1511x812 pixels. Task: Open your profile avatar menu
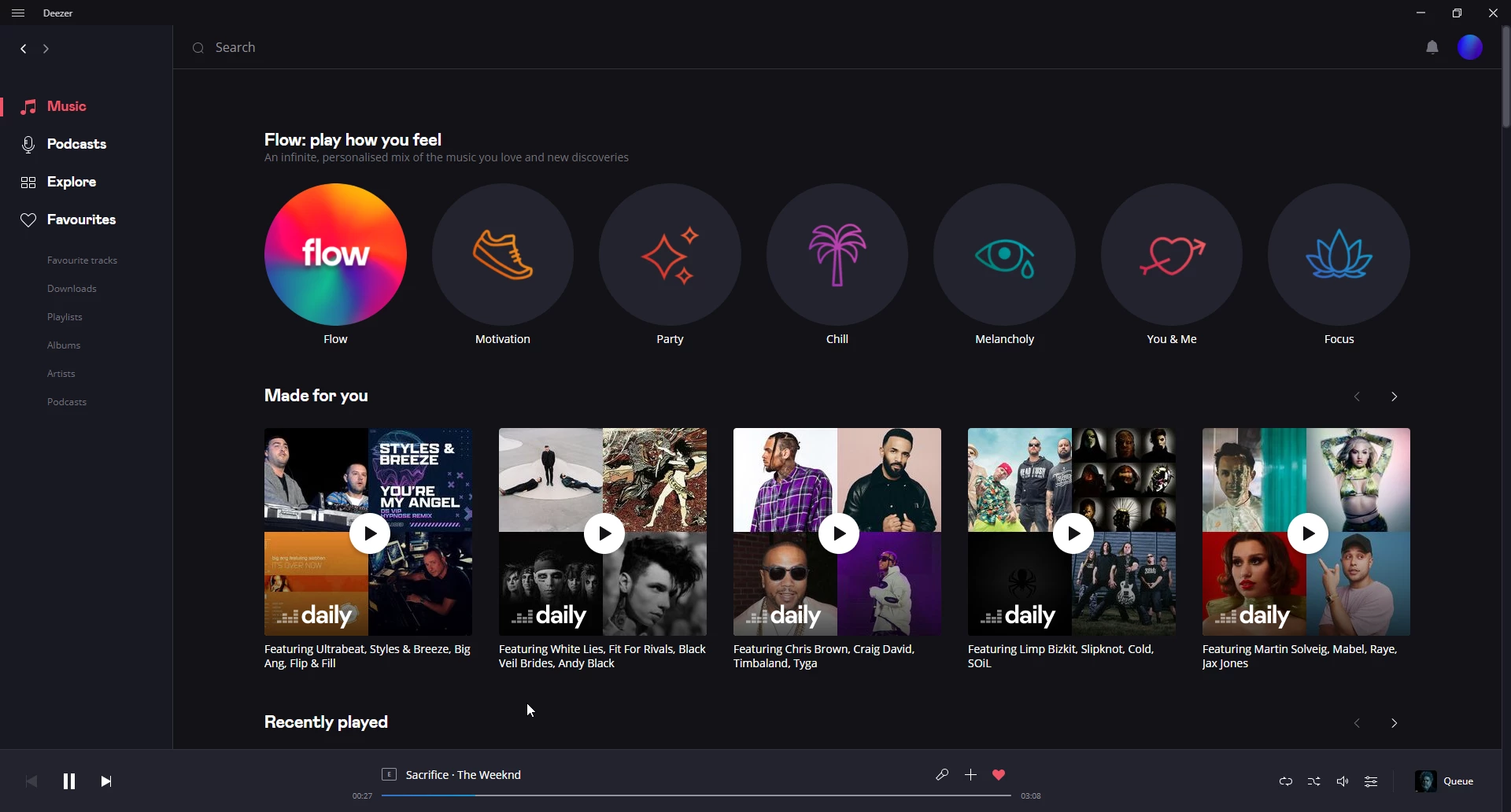click(1470, 47)
